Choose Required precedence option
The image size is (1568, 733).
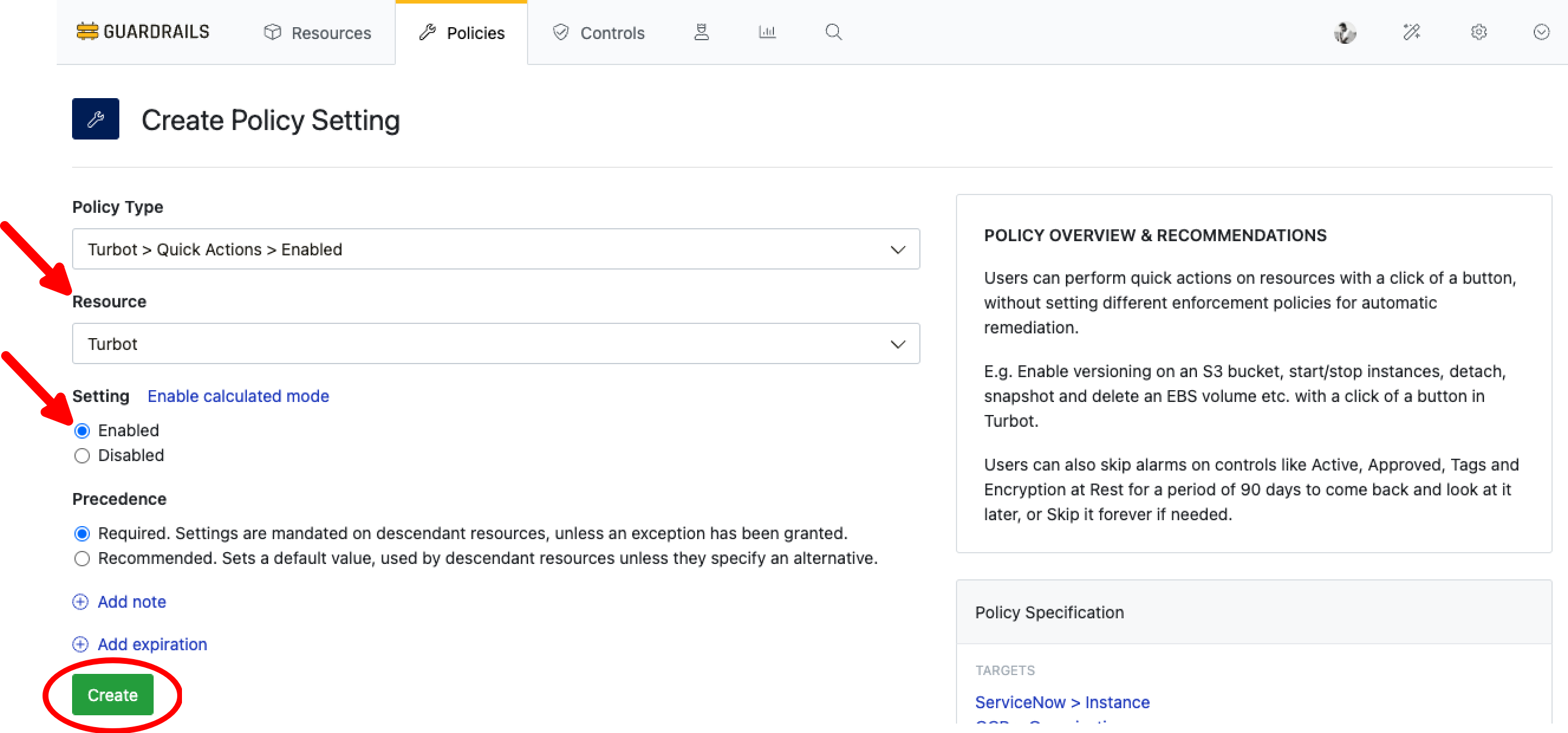82,534
